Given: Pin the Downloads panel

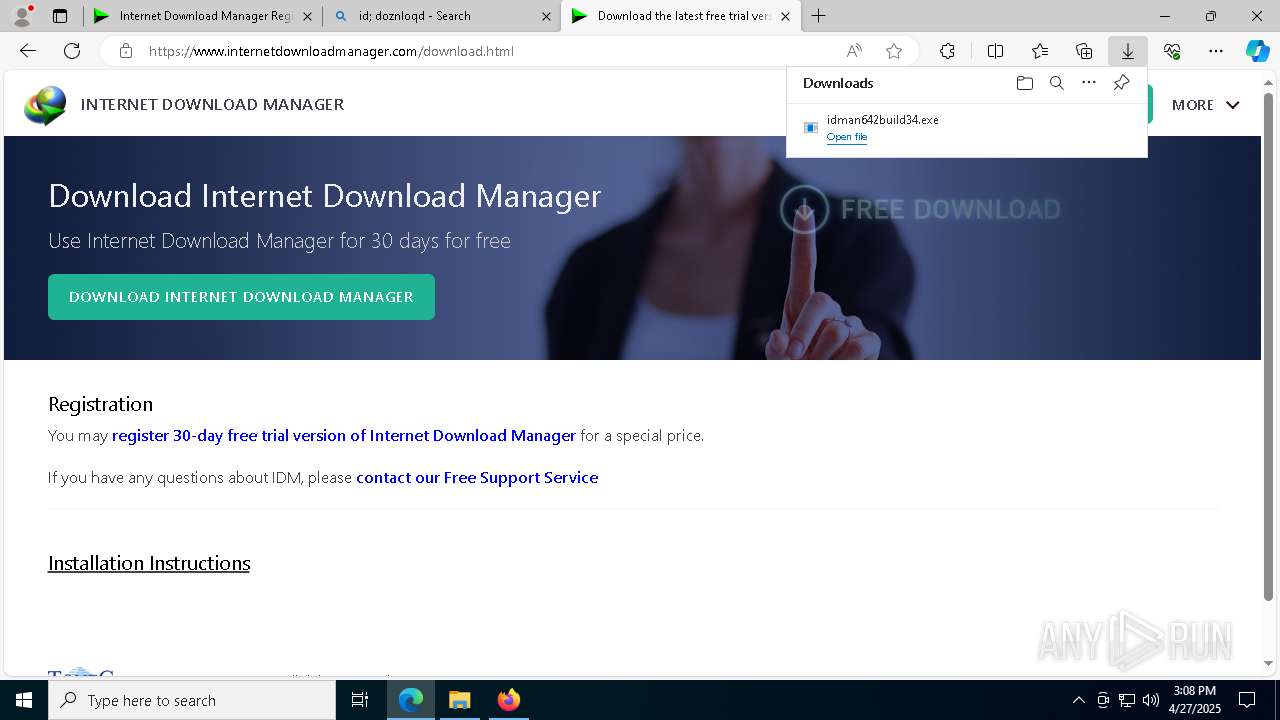Looking at the screenshot, I should coord(1121,83).
